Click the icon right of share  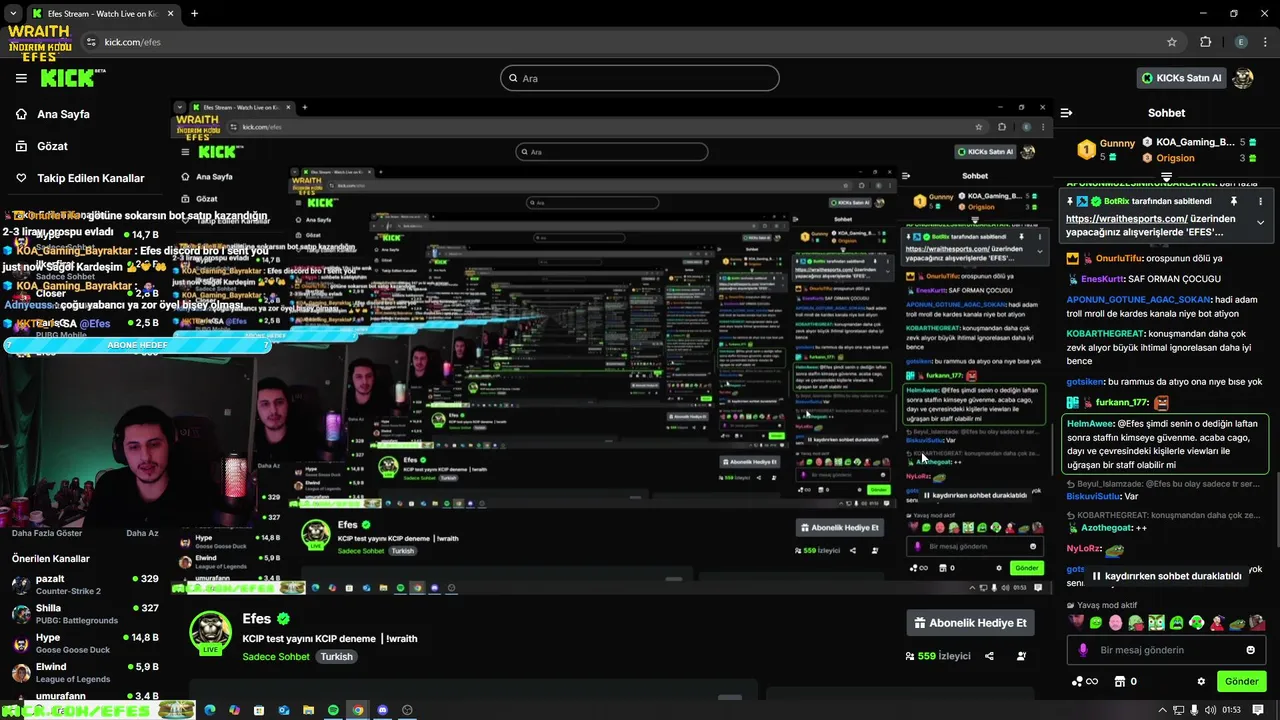pos(1021,656)
